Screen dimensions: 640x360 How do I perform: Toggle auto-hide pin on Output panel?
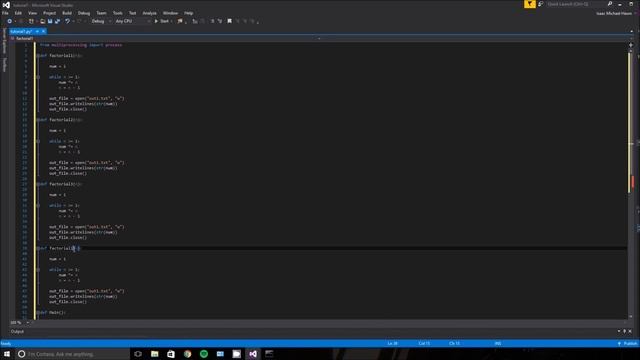pyautogui.click(x=624, y=331)
